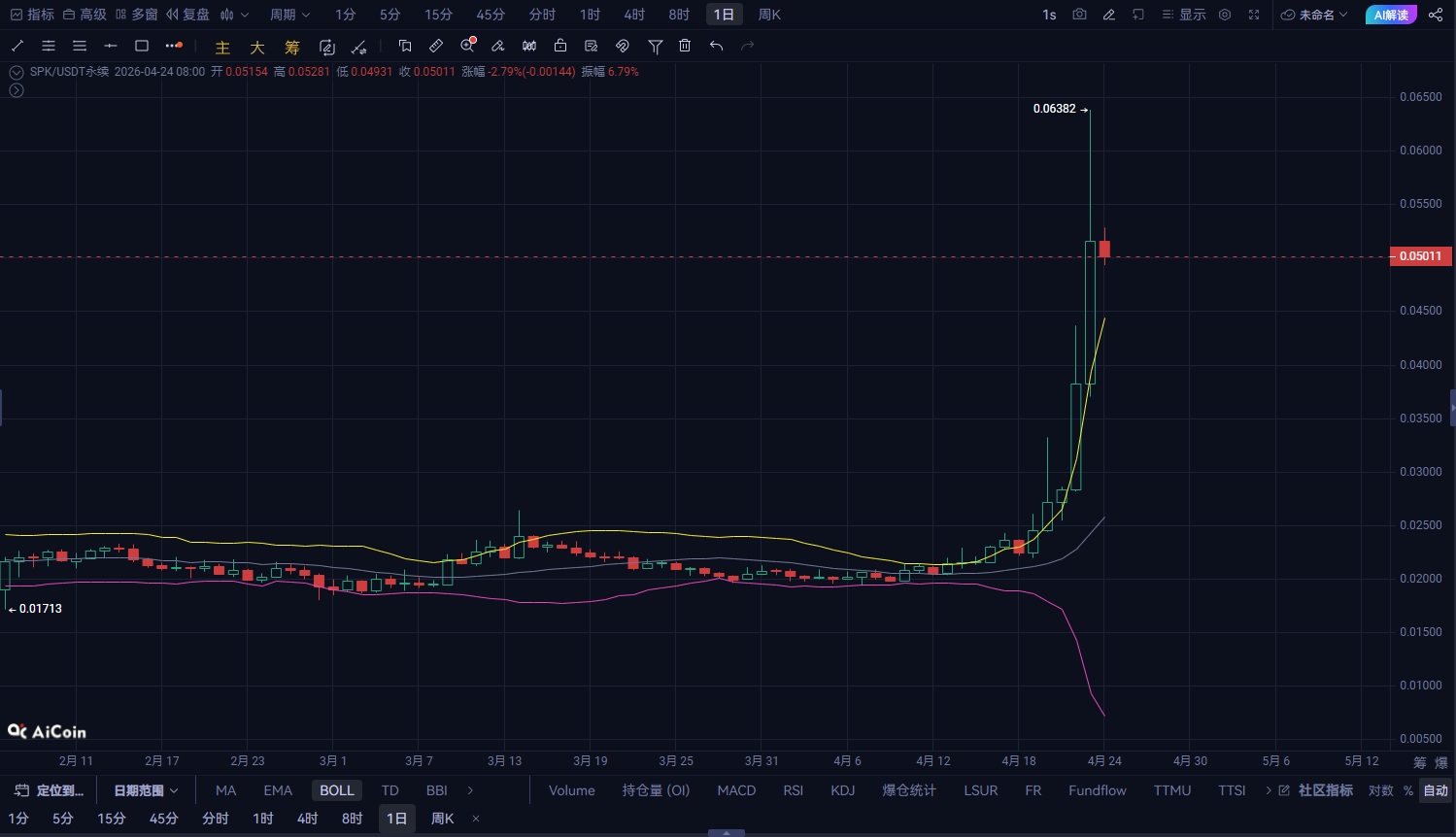
Task: Select the rectangle drawing tool
Action: [142, 46]
